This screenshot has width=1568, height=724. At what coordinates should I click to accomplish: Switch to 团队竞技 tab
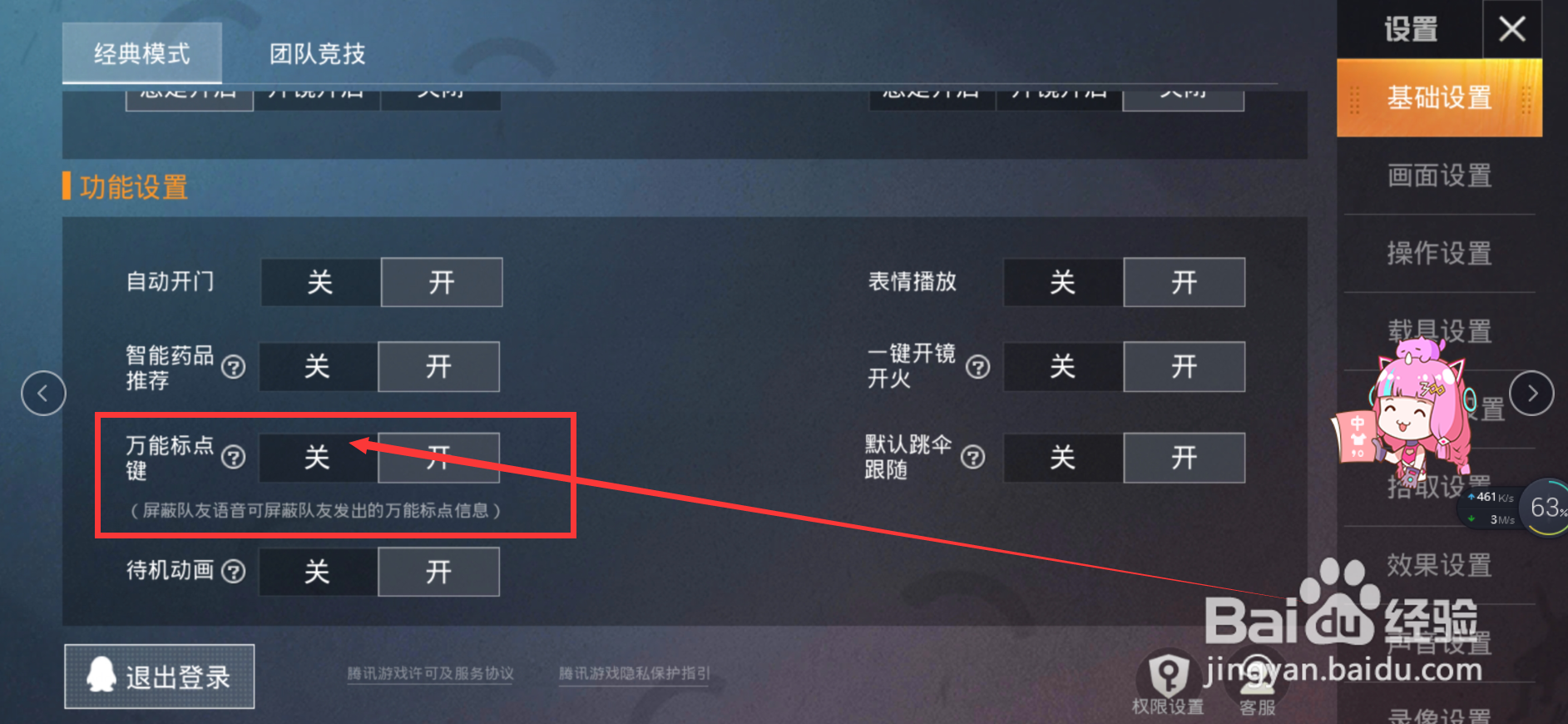click(x=318, y=54)
